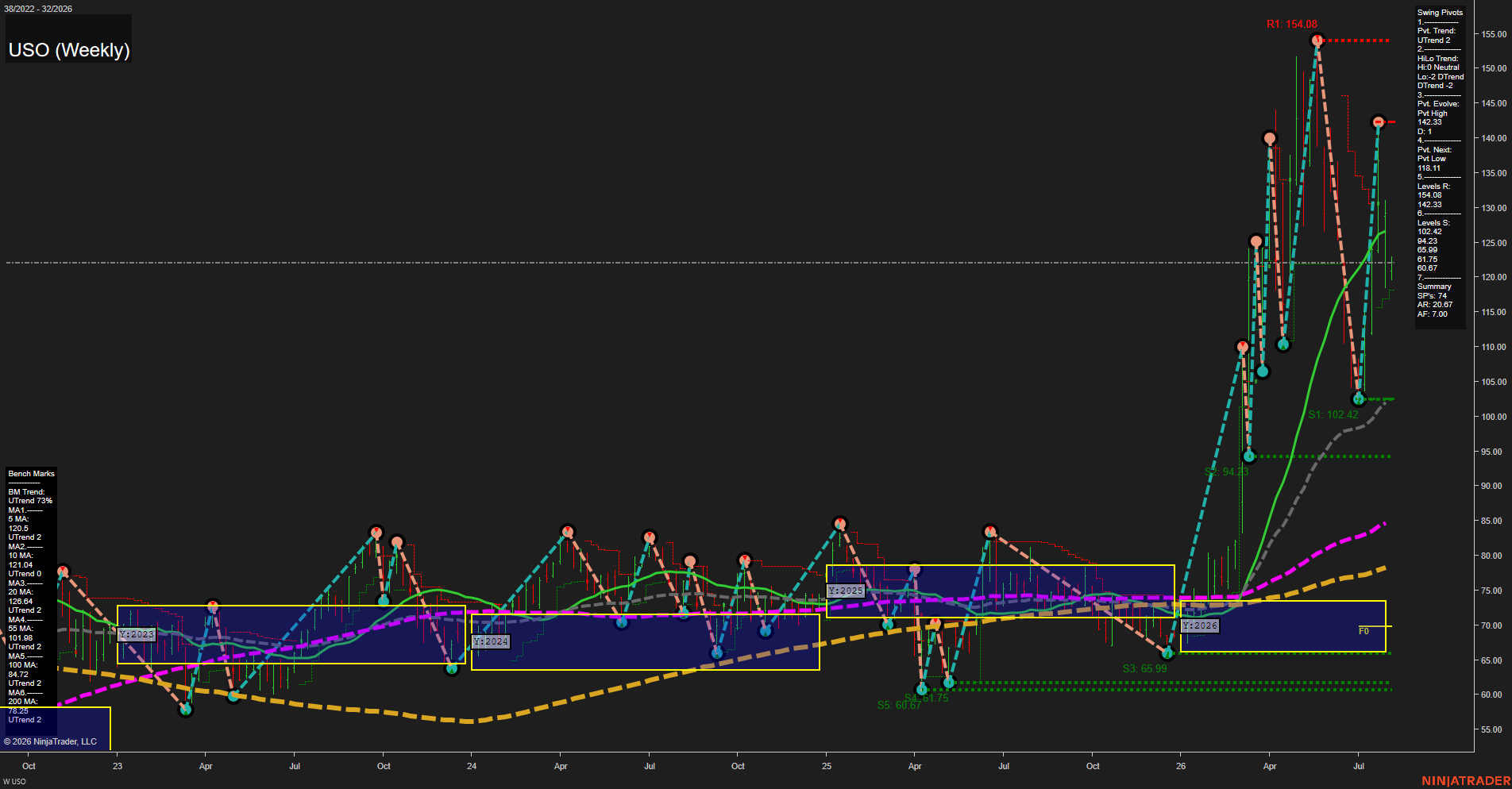Click the Pvt. Evolve: entry
1512x789 pixels.
[x=1438, y=104]
